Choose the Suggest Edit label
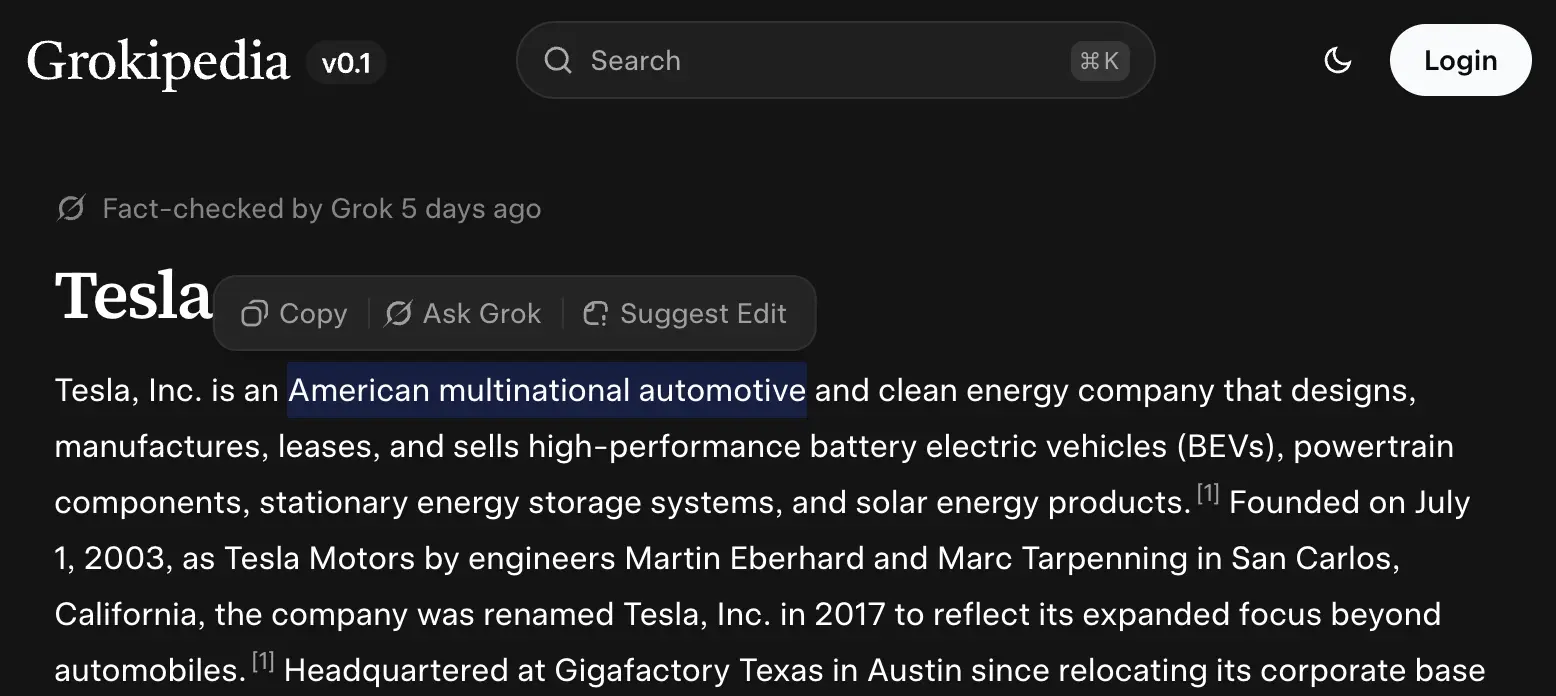Image resolution: width=1556 pixels, height=696 pixels. click(x=703, y=314)
